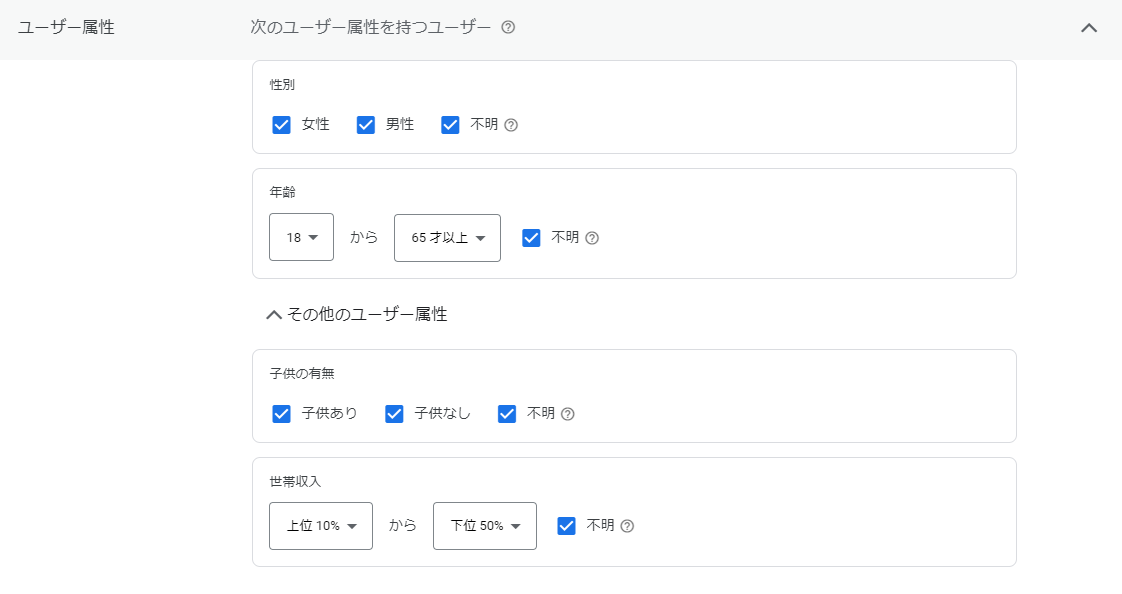Click help icon beside parental status 不明
Image resolution: width=1122 pixels, height=594 pixels.
568,414
